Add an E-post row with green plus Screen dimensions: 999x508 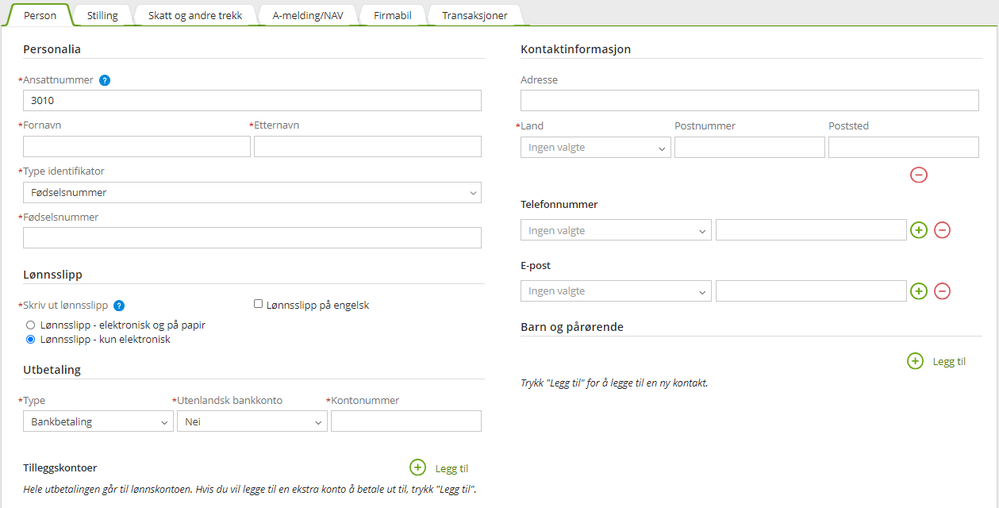pyautogui.click(x=919, y=291)
